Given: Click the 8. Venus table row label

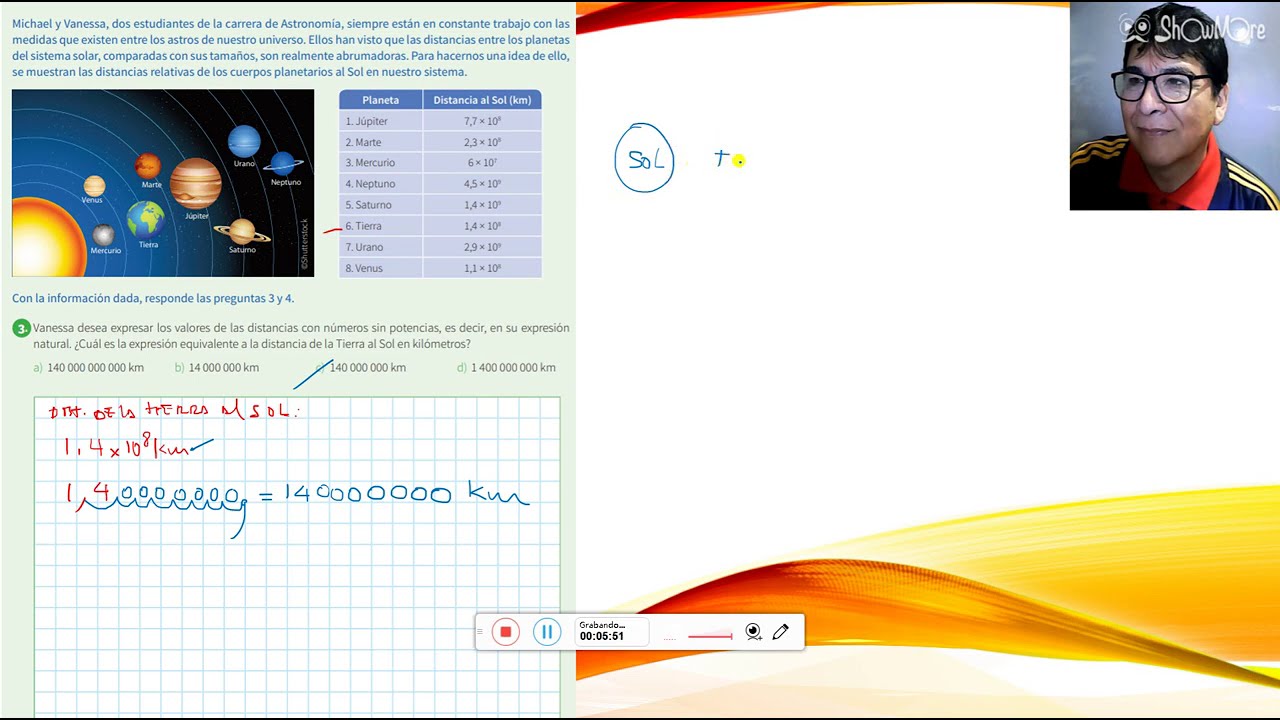Looking at the screenshot, I should 364,268.
